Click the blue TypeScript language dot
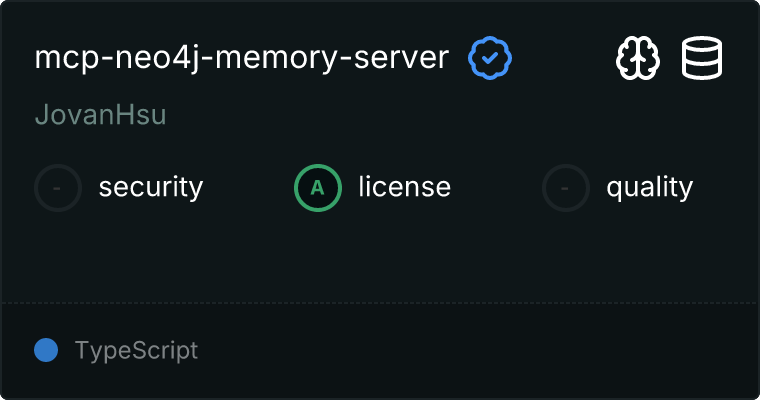Viewport: 760px width, 400px height. click(46, 350)
